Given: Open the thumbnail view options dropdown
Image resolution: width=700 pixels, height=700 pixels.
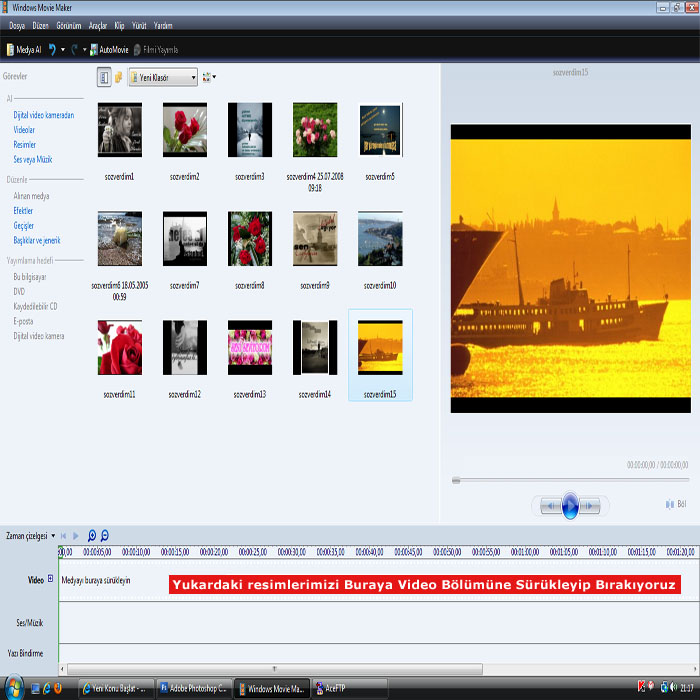Looking at the screenshot, I should tap(209, 77).
